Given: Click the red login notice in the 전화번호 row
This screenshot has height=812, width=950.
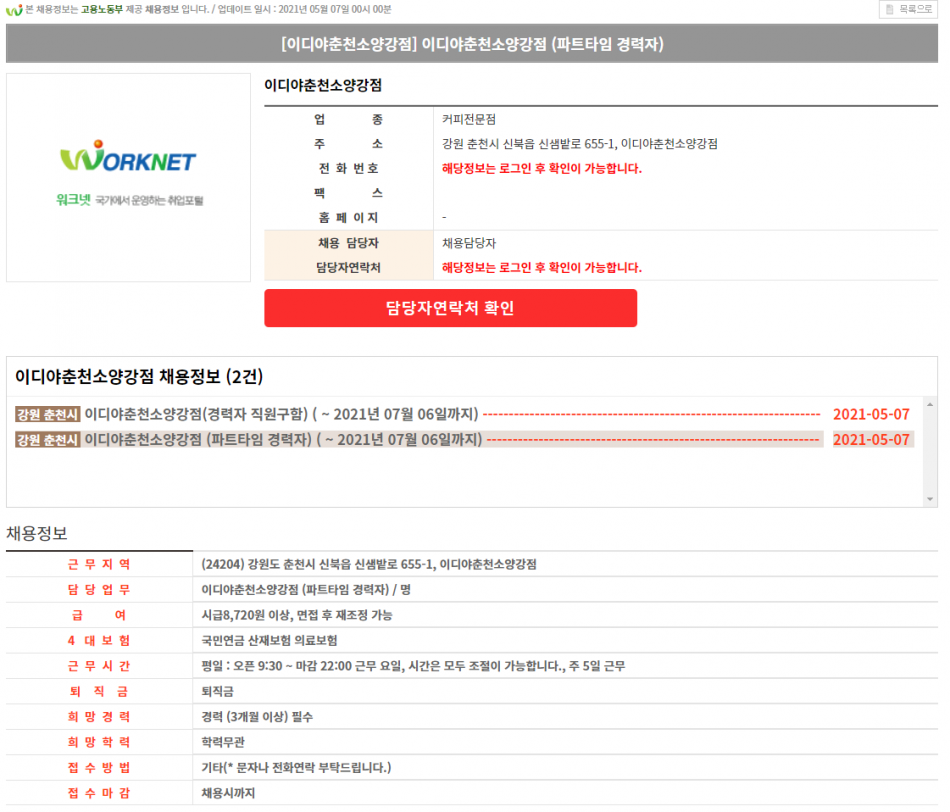Looking at the screenshot, I should (542, 168).
